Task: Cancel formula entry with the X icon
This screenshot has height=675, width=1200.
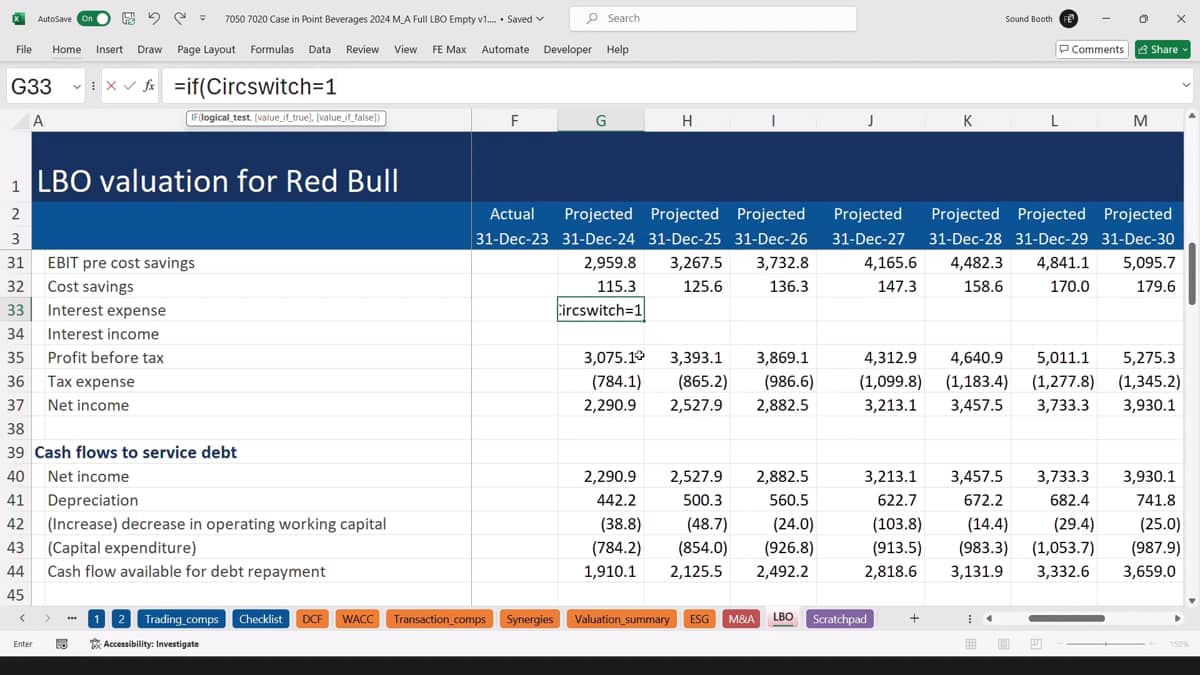Action: coord(110,86)
